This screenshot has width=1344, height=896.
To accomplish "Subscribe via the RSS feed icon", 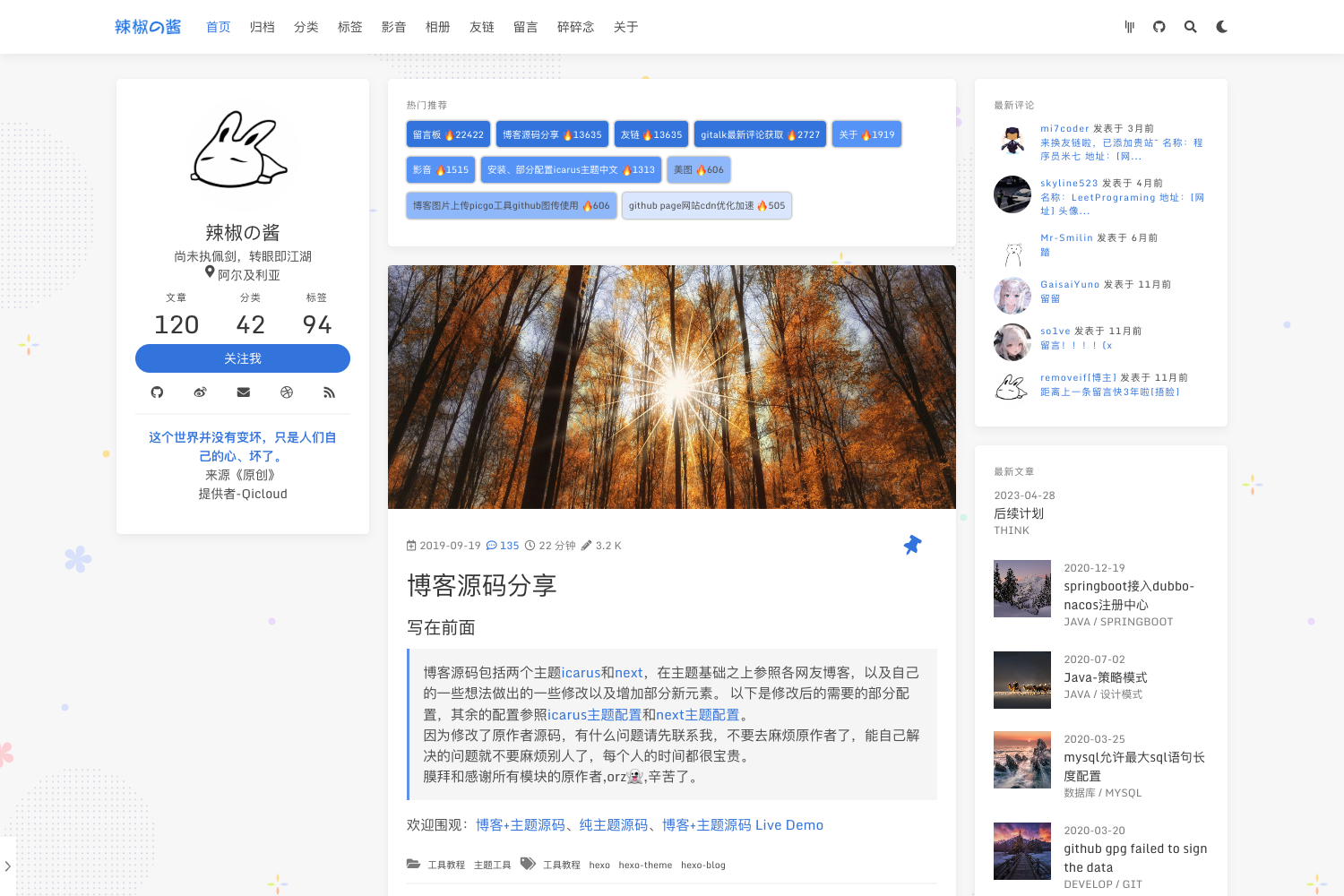I will click(x=329, y=392).
